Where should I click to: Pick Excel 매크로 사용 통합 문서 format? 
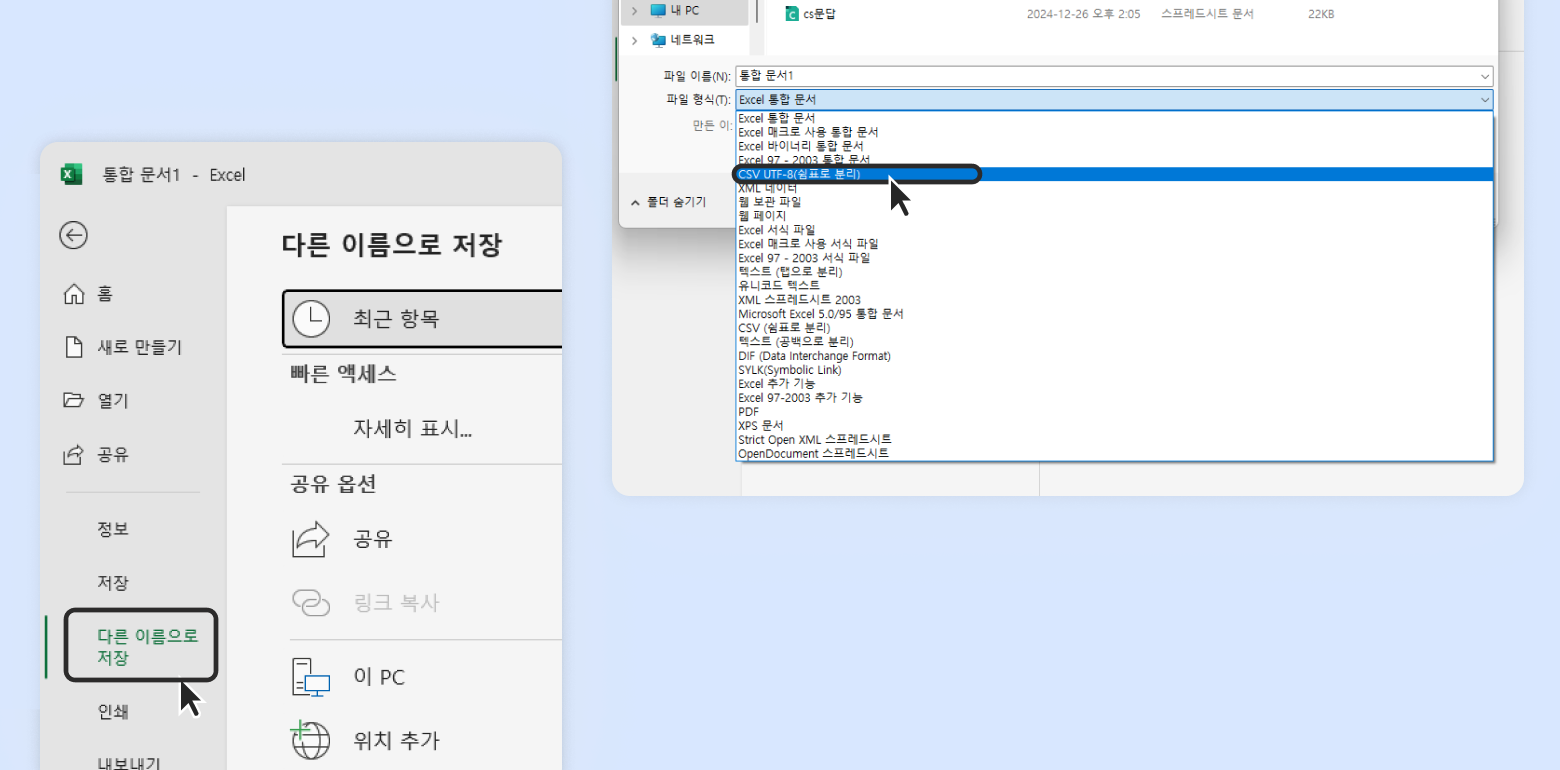tap(1114, 132)
